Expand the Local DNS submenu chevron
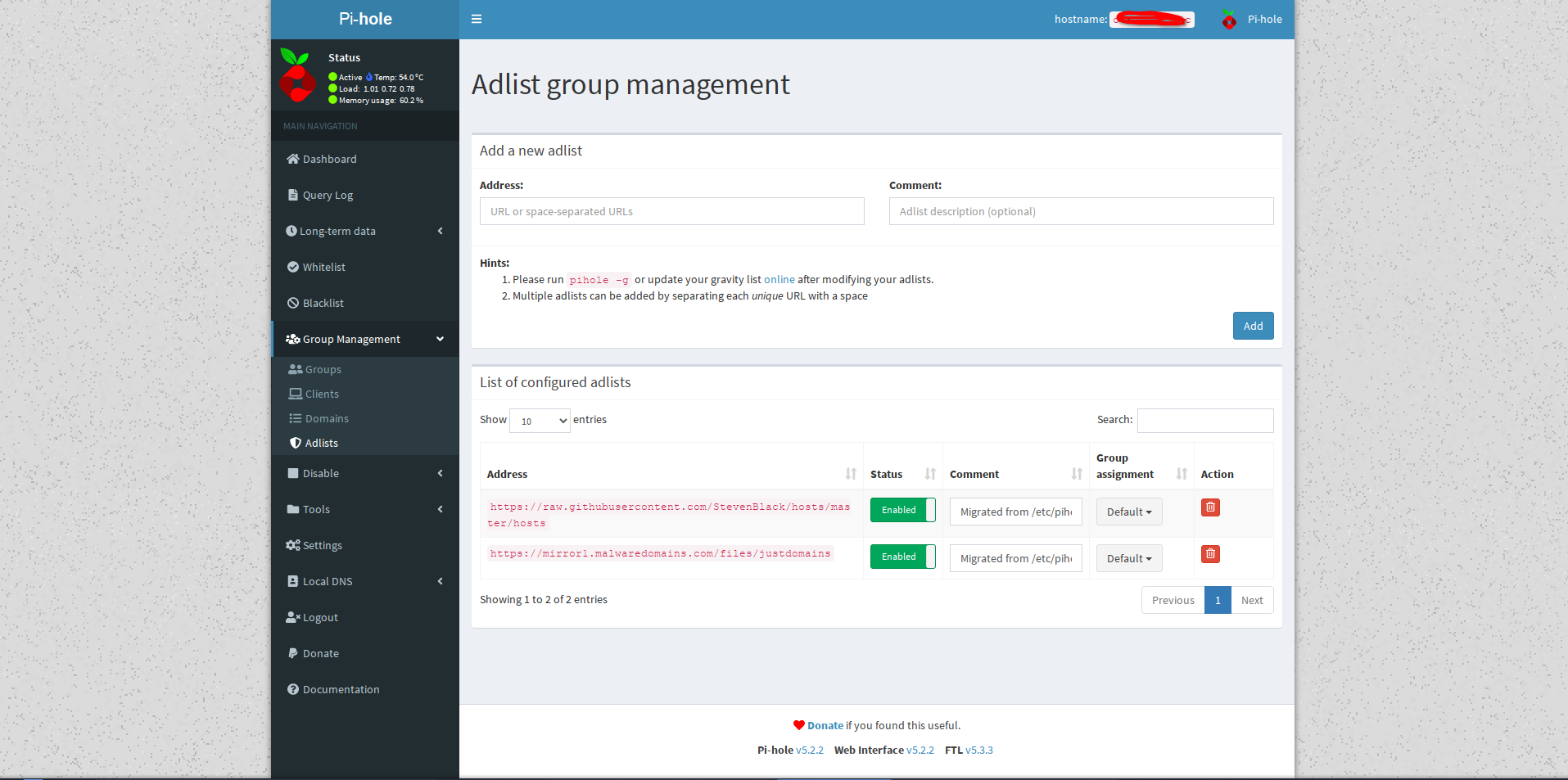This screenshot has height=780, width=1568. pyautogui.click(x=441, y=581)
